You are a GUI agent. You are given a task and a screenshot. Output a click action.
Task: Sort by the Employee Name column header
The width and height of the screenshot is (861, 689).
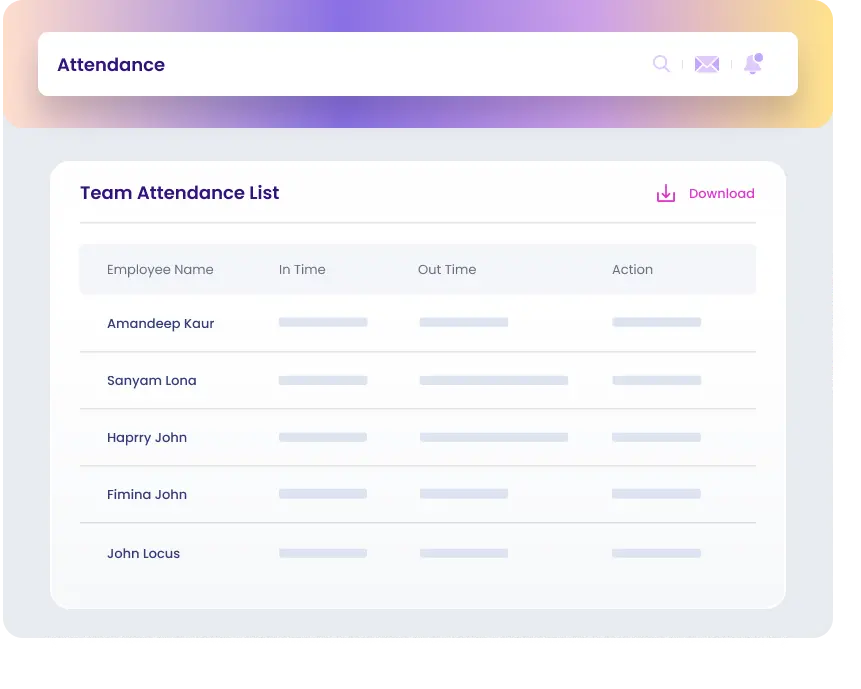click(x=160, y=270)
